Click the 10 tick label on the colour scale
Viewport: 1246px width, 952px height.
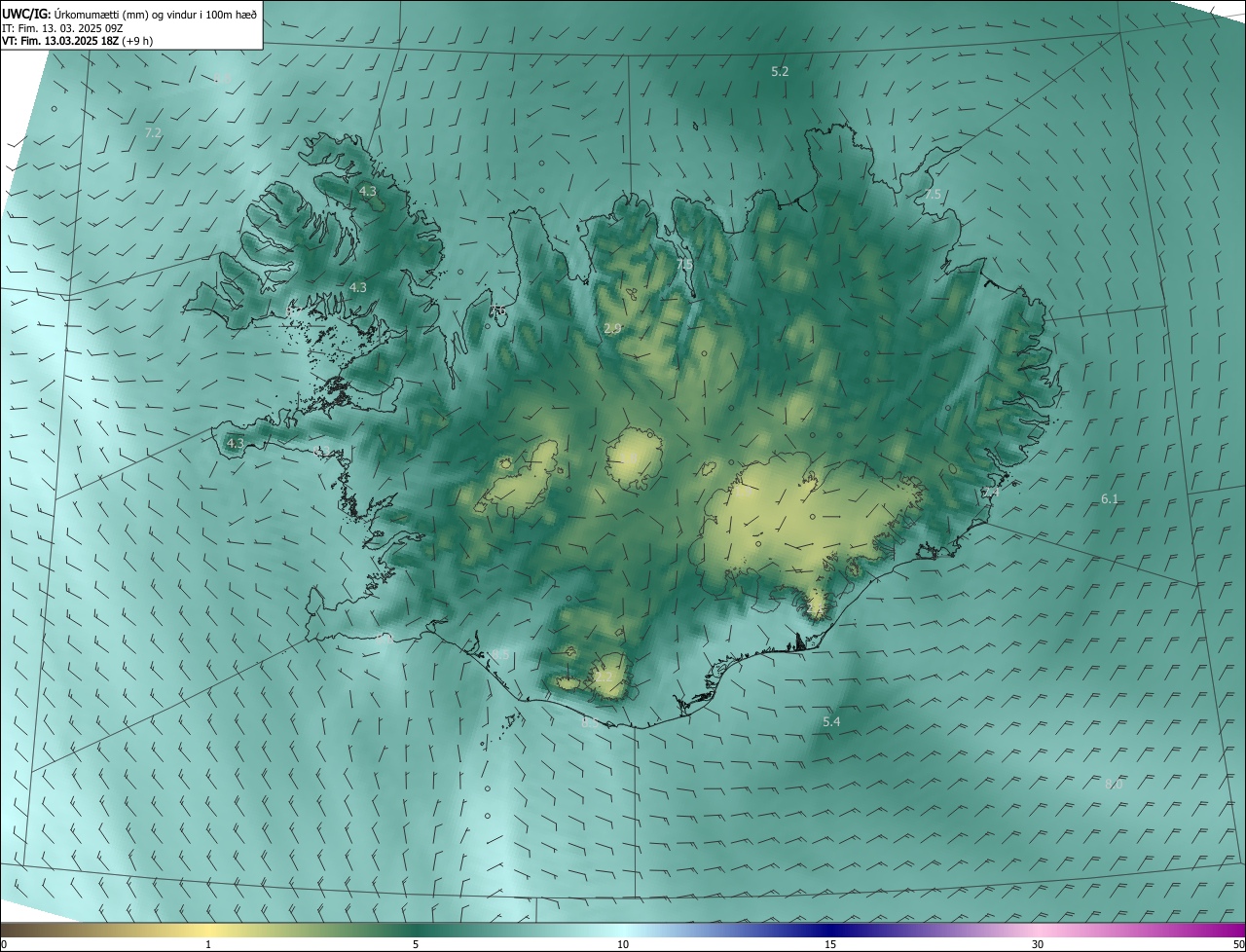click(x=623, y=944)
